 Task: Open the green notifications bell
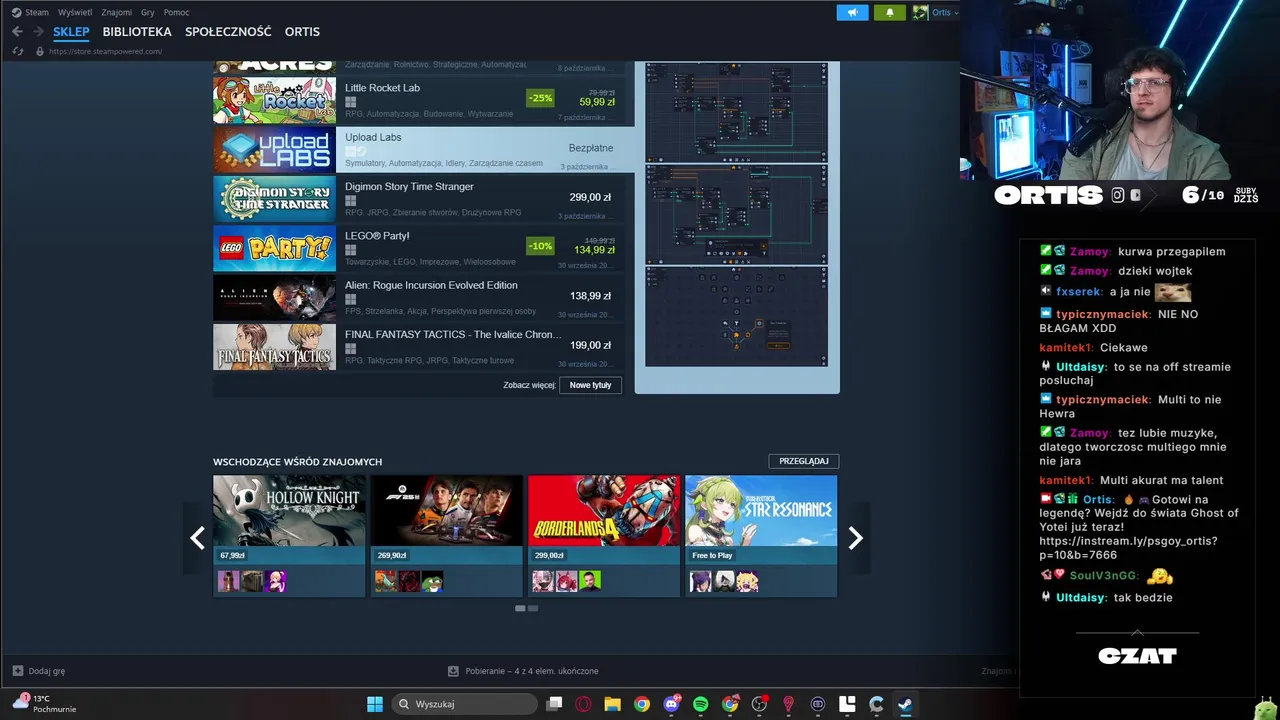890,12
